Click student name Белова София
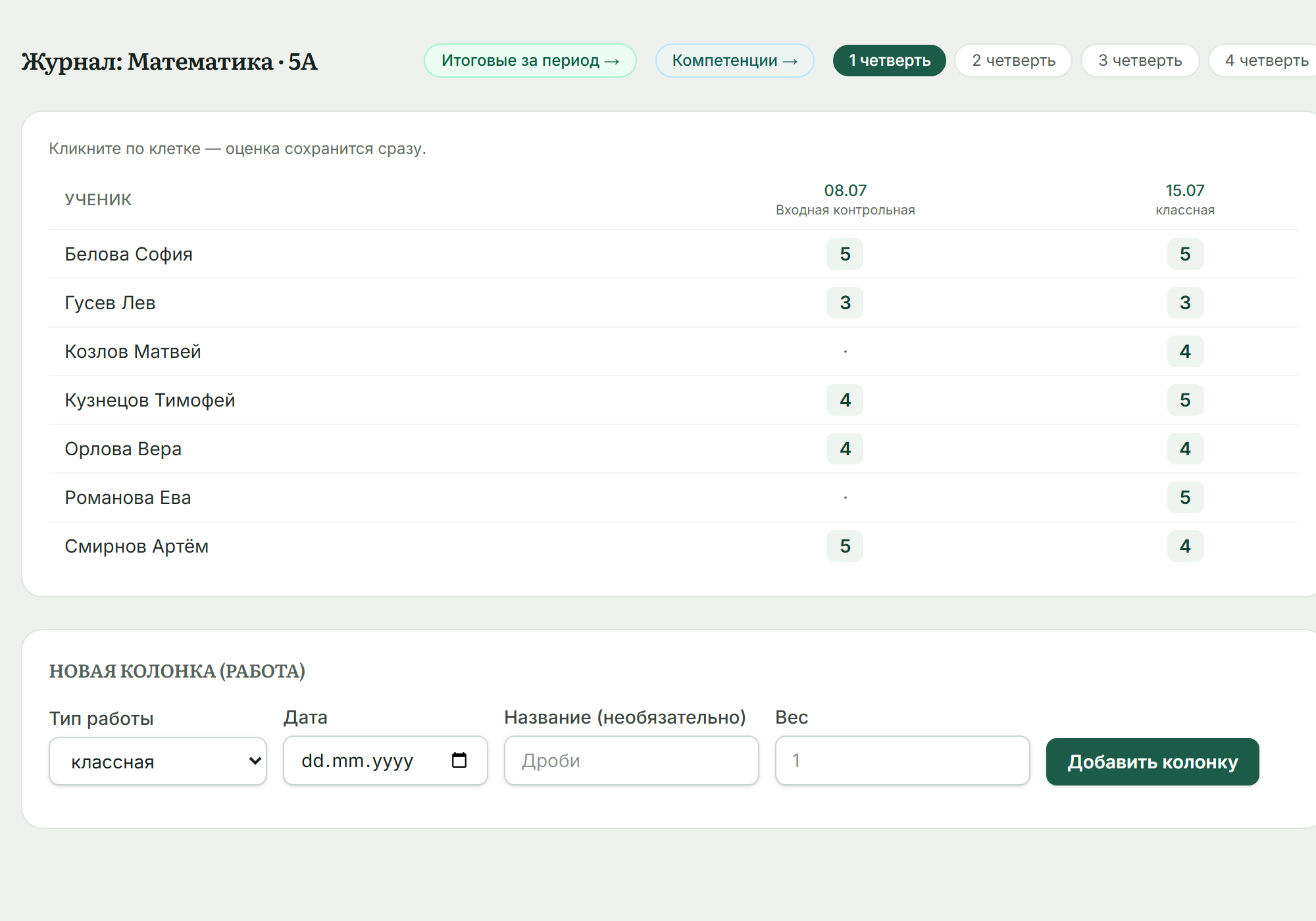 128,254
